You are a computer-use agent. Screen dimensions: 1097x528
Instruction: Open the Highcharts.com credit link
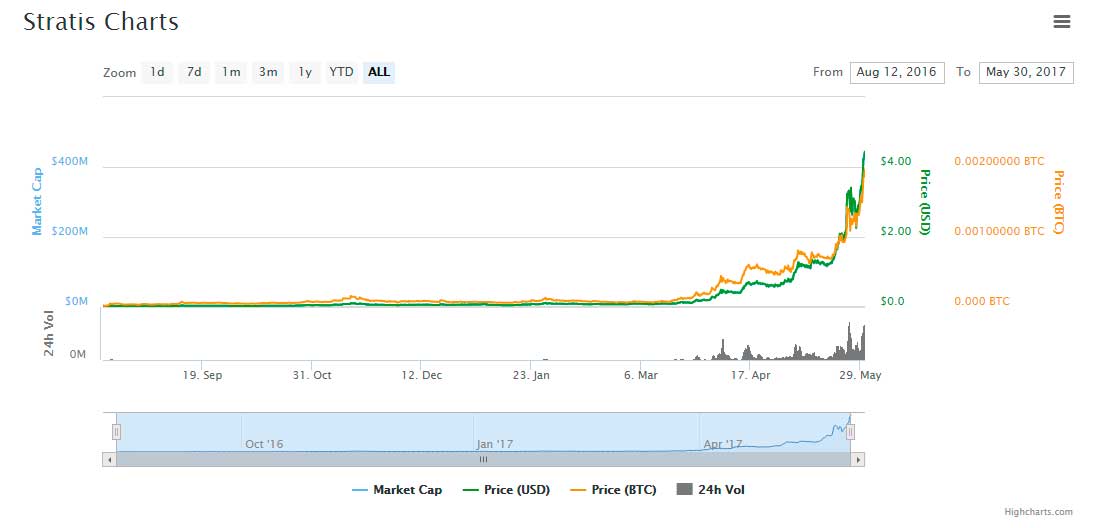coord(1038,513)
